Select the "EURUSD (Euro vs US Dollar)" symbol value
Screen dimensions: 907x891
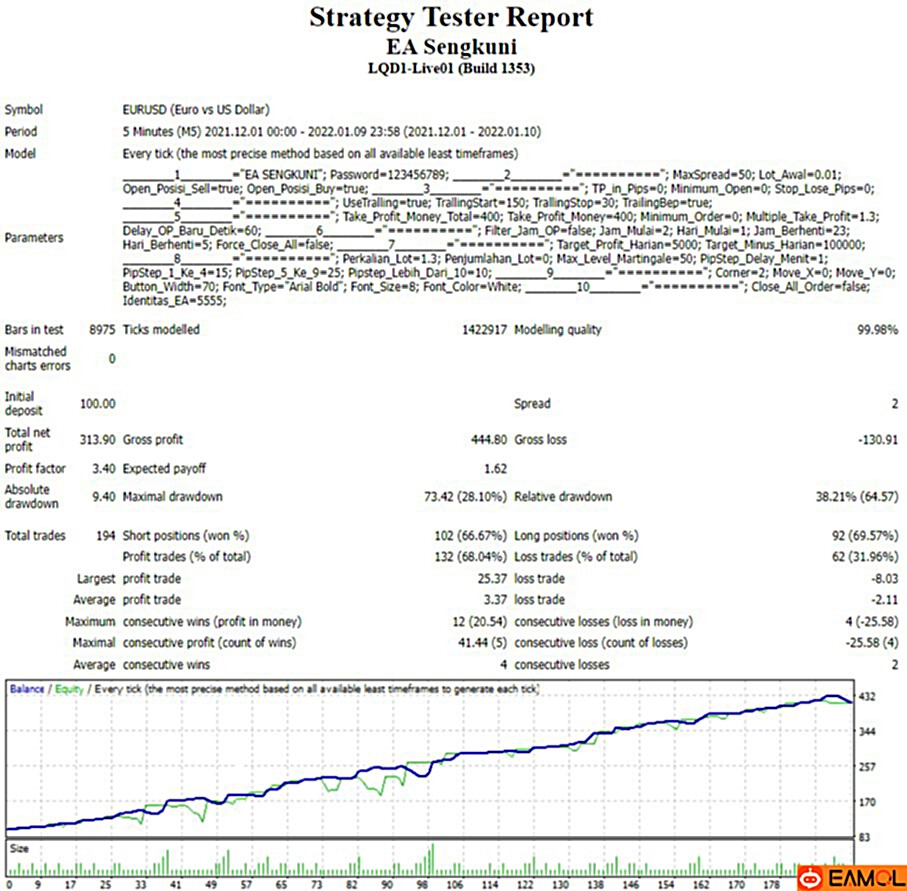pyautogui.click(x=196, y=109)
